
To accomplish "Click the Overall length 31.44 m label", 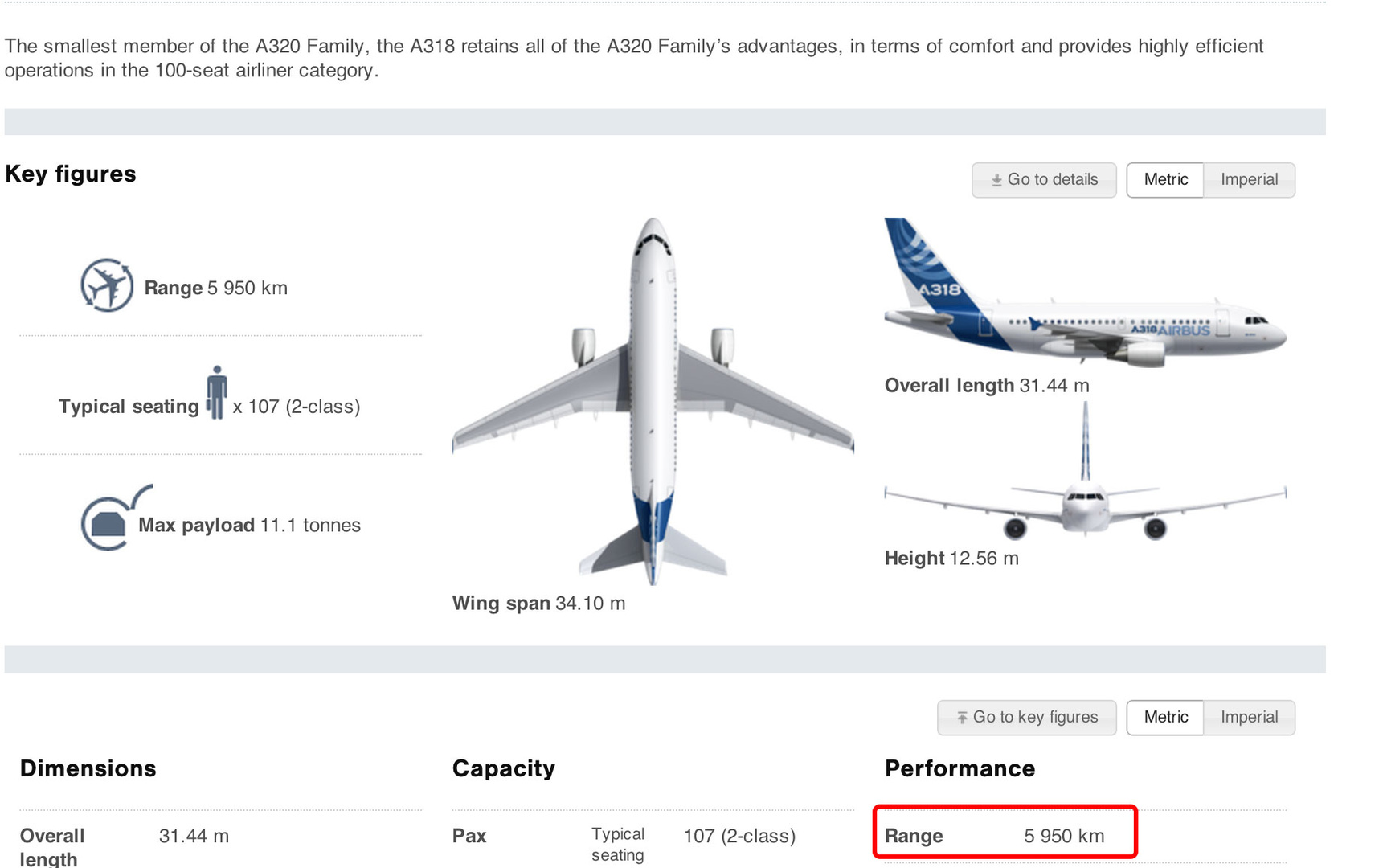I will click(987, 386).
